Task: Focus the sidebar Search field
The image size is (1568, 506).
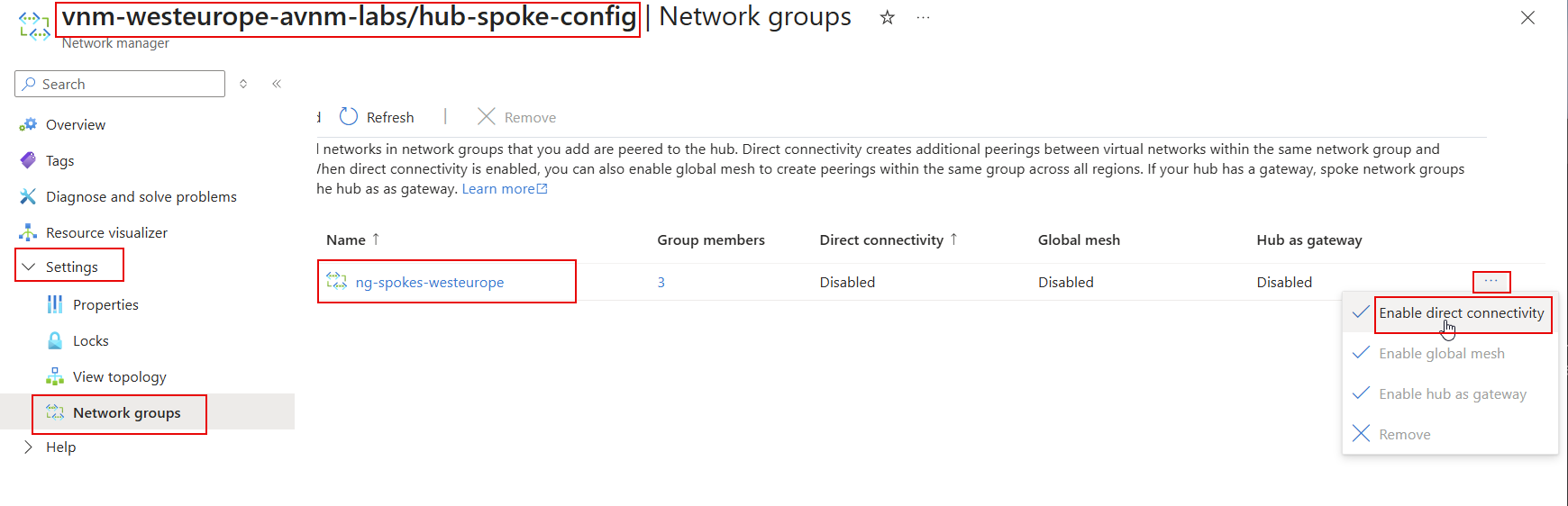Action: (126, 84)
